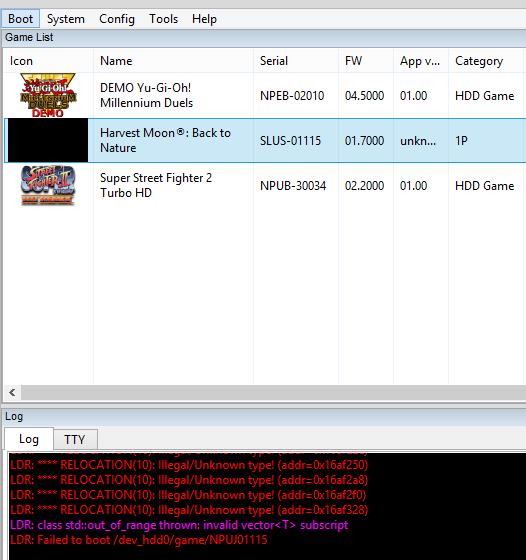Click the left scroll arrow of game list
Viewport: 526px width, 560px height.
tap(12, 392)
